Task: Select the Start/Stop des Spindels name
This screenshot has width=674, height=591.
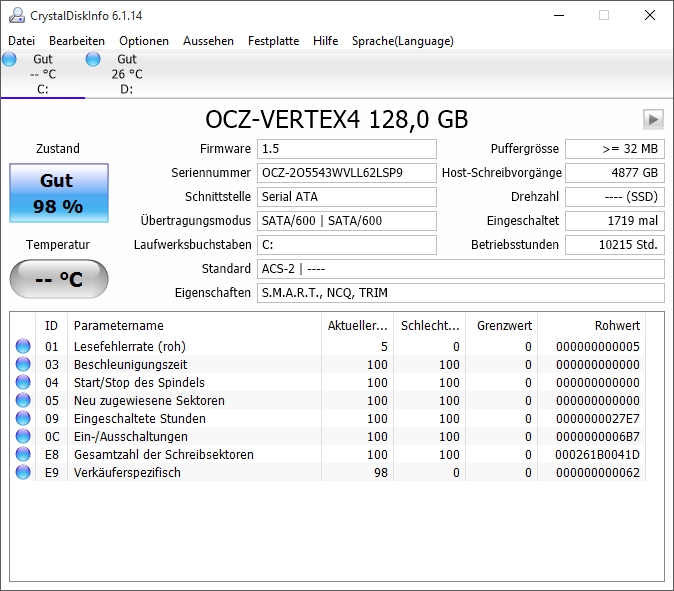Action: [139, 383]
